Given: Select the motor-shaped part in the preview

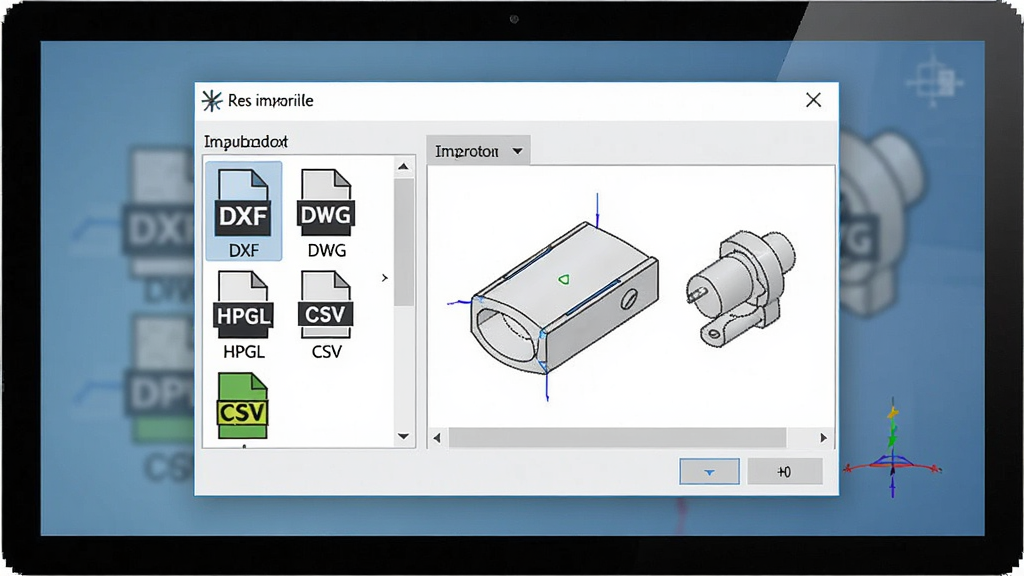Looking at the screenshot, I should tap(741, 287).
